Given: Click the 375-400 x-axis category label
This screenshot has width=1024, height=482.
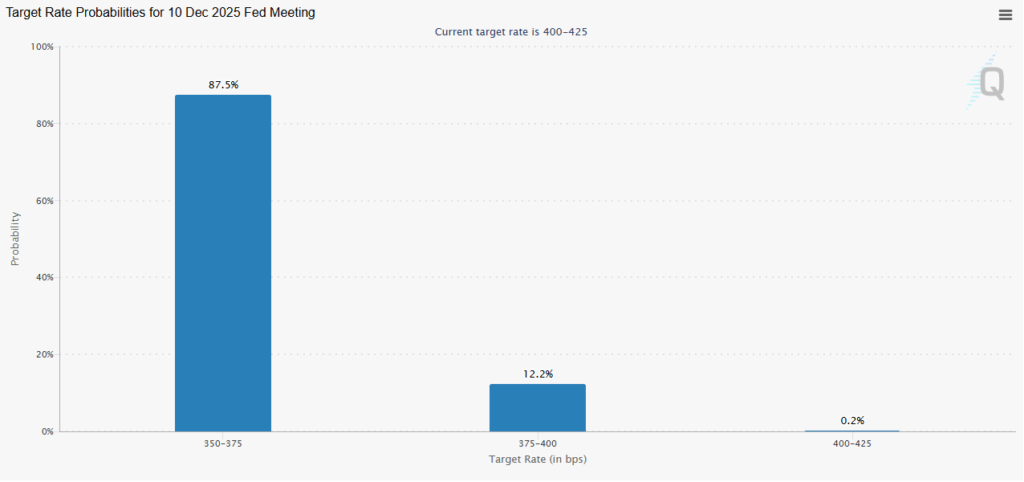Looking at the screenshot, I should tap(537, 443).
